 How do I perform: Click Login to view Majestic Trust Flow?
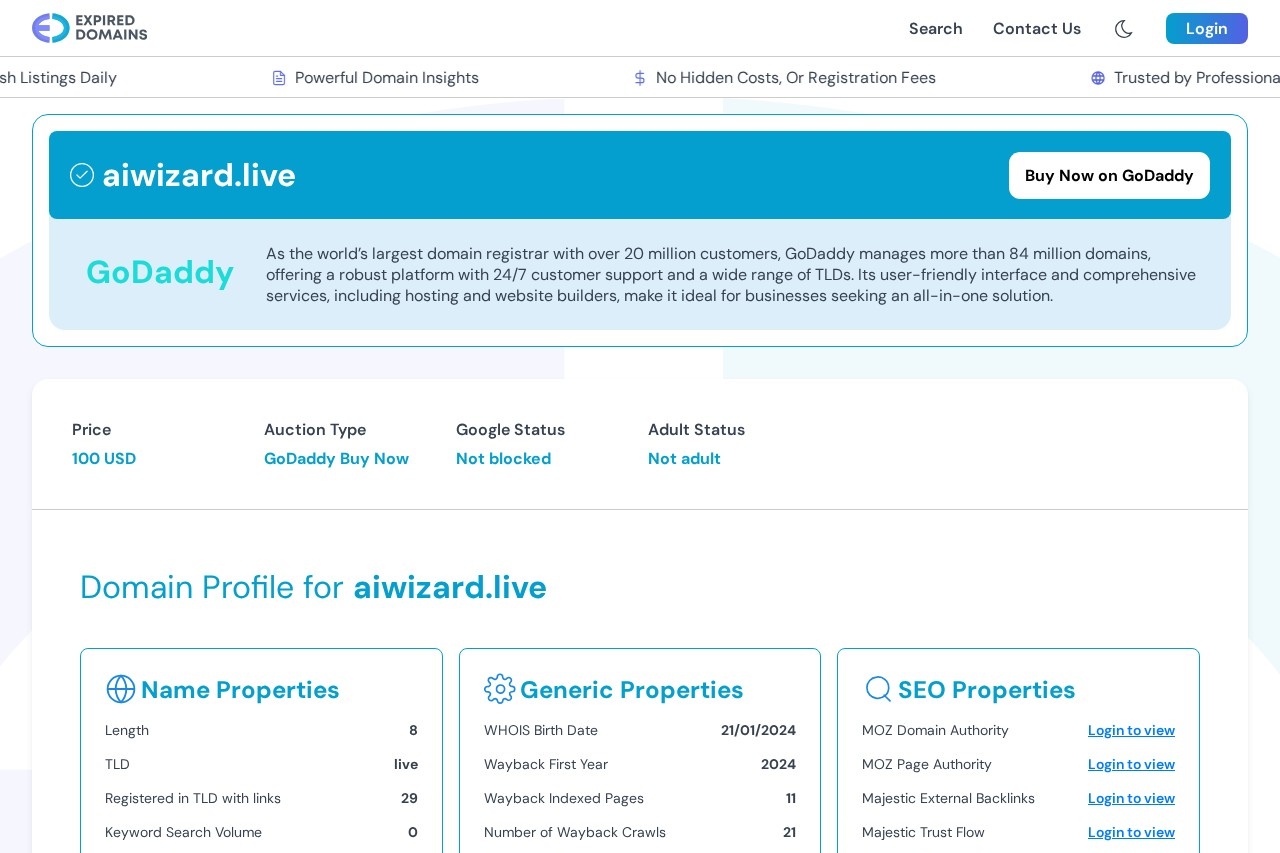tap(1131, 832)
